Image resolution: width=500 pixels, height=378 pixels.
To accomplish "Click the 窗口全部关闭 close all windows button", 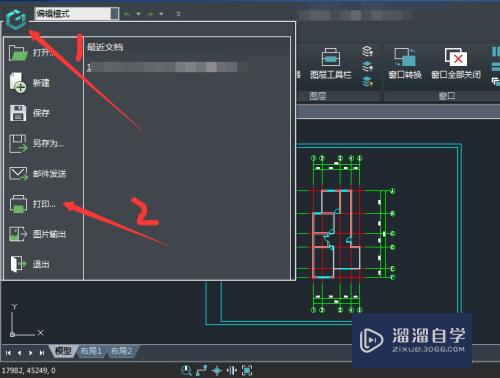I will 456,63.
